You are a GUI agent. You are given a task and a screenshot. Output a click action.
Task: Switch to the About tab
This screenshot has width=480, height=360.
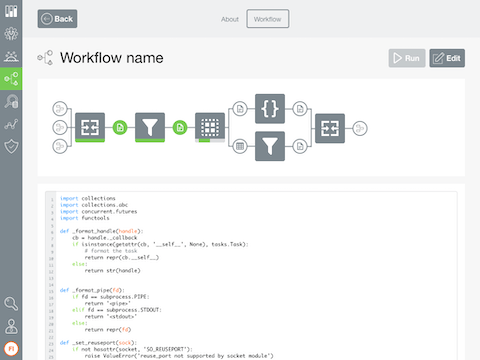230,19
